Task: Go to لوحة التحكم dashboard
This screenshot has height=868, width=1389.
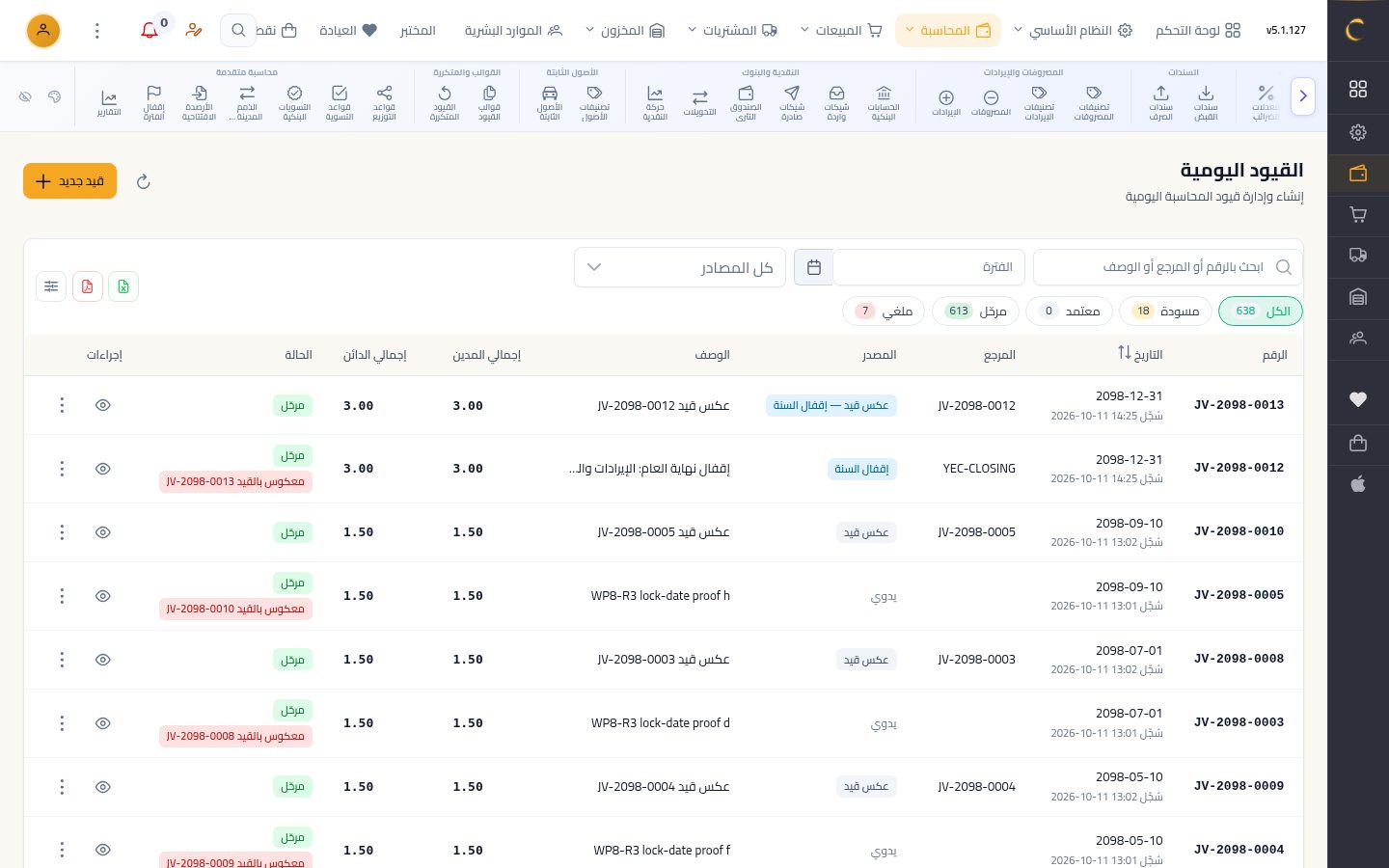Action: (x=1198, y=31)
